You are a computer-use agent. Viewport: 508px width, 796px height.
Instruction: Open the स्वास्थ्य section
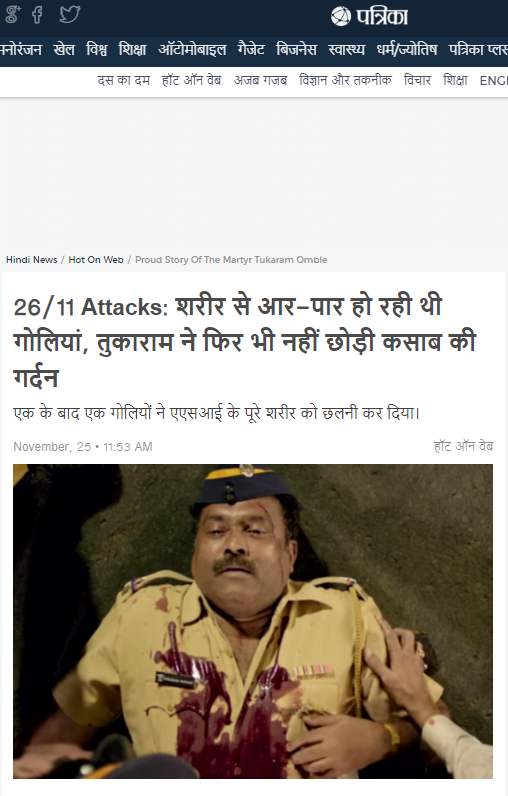(x=347, y=50)
